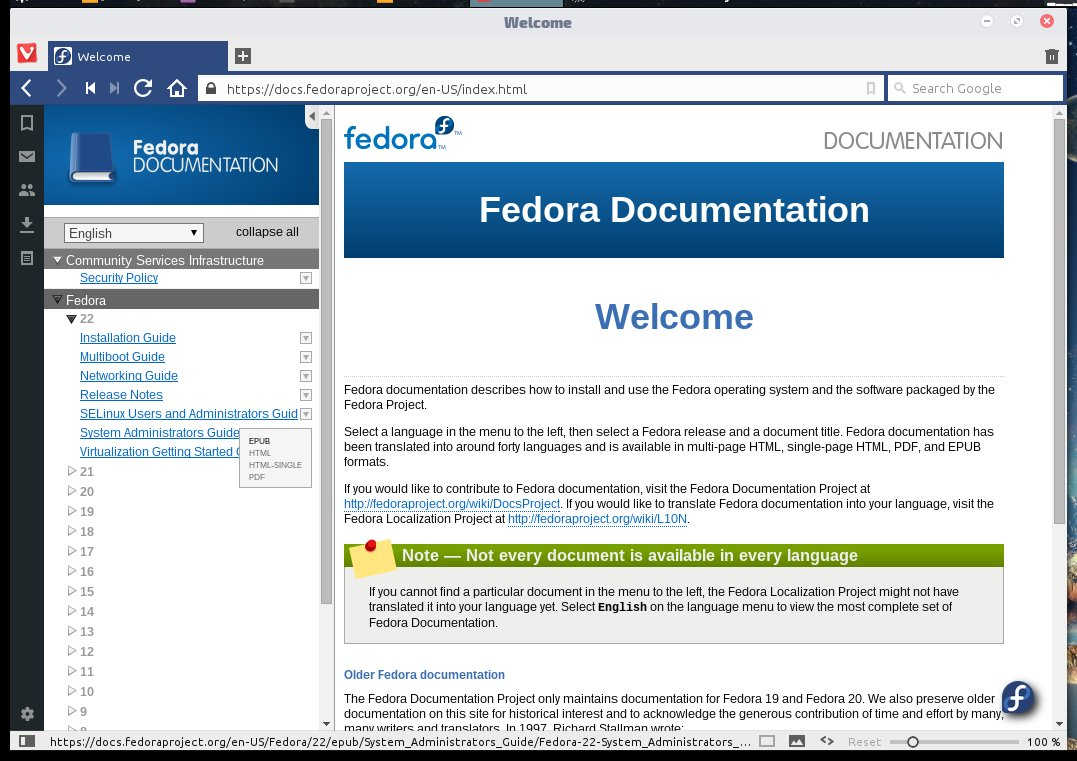Open the English language dropdown
Image resolution: width=1077 pixels, height=761 pixels.
pos(133,233)
